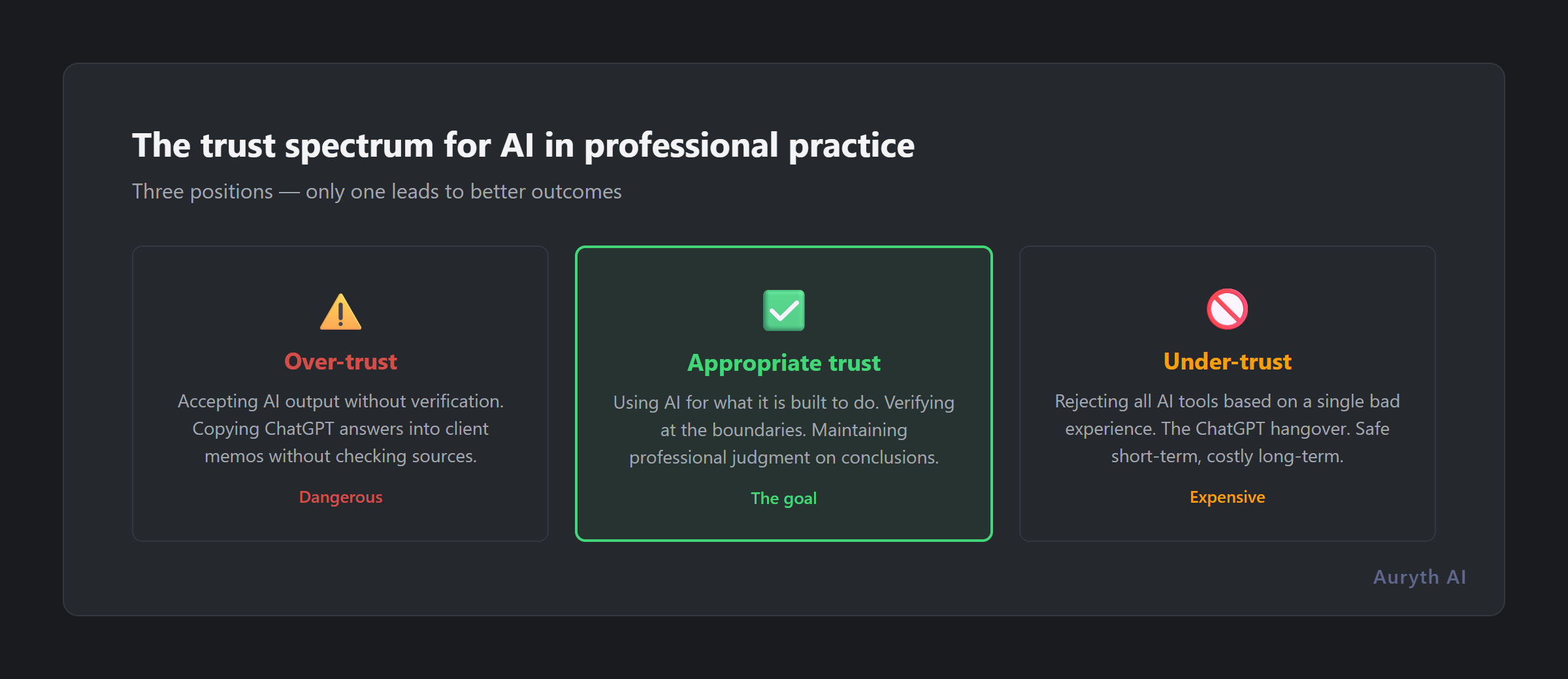Click 'short-term, costly long-term' line
The image size is (1568, 679).
pyautogui.click(x=1227, y=456)
